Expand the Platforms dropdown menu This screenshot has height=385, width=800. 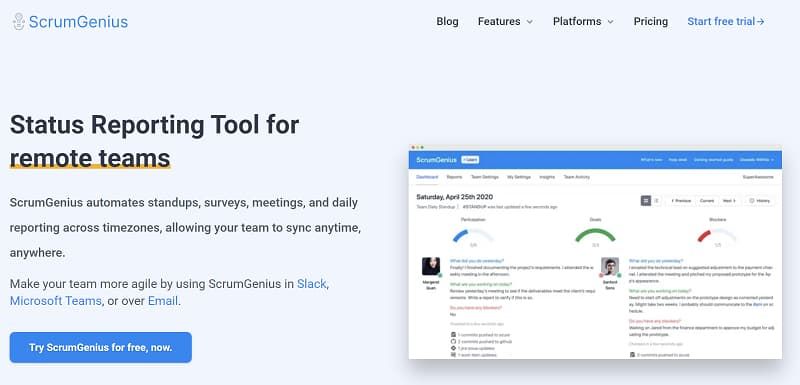click(x=583, y=21)
